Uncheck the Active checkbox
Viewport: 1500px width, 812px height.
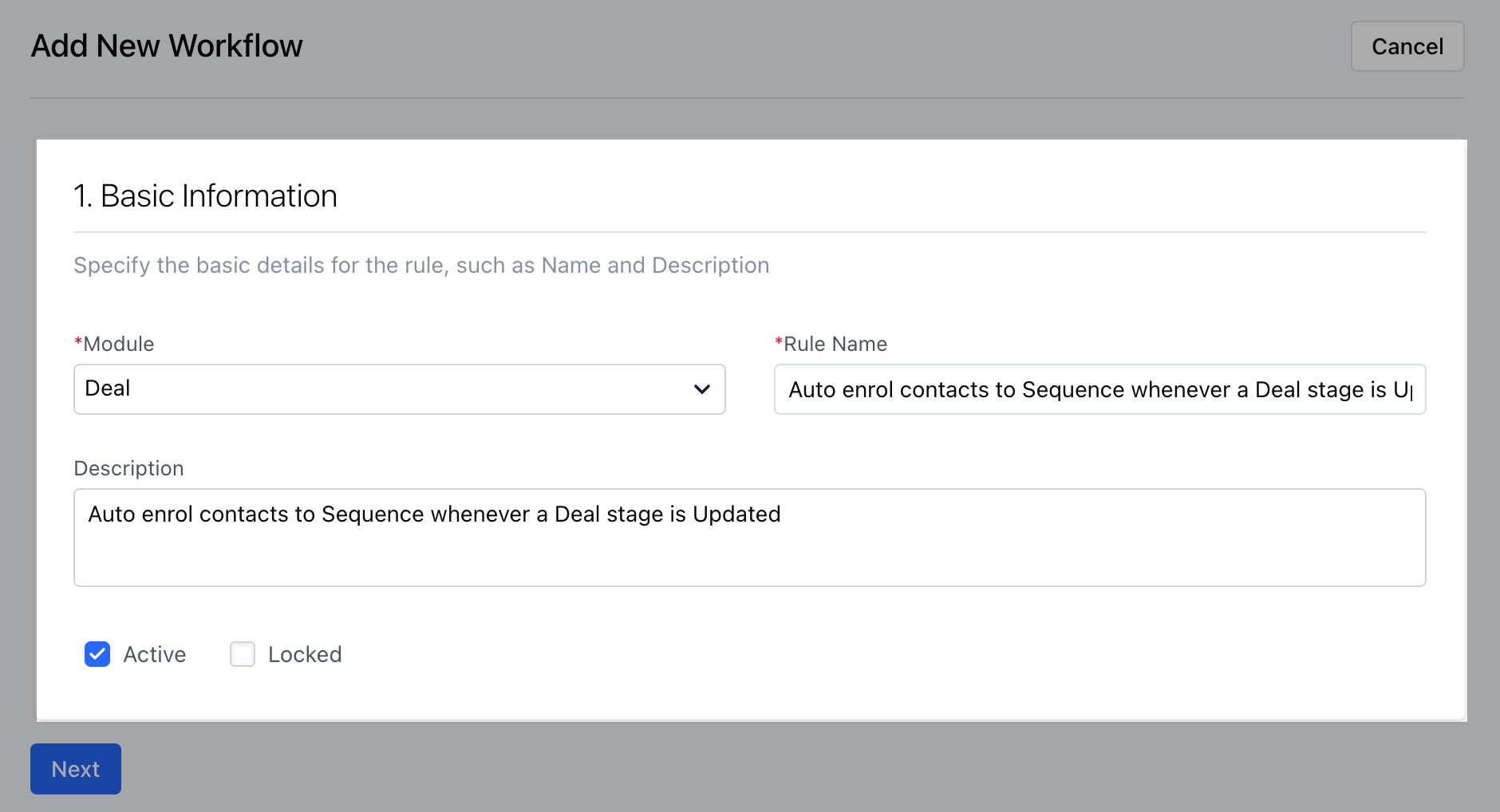(97, 654)
